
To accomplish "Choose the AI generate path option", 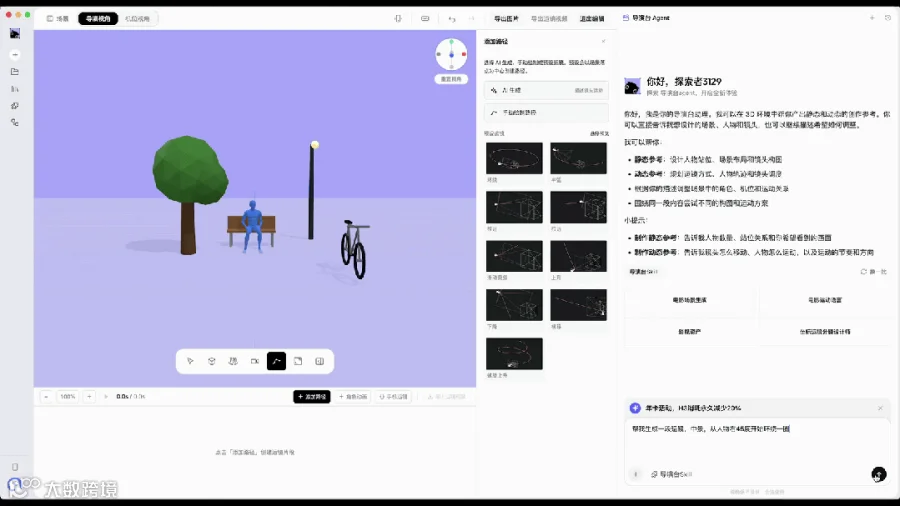I will pyautogui.click(x=546, y=90).
